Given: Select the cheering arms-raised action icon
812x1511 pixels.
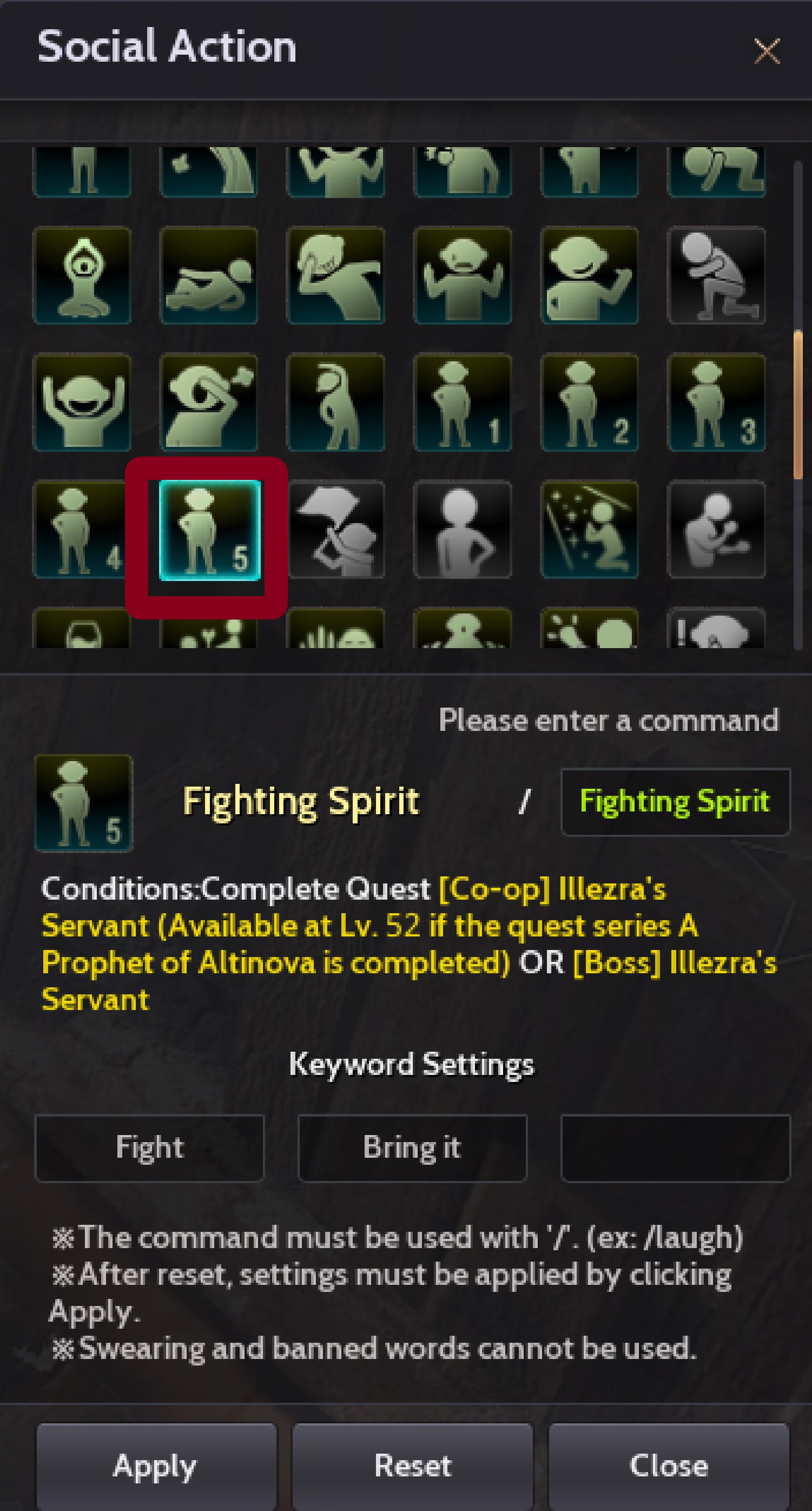Looking at the screenshot, I should [82, 403].
